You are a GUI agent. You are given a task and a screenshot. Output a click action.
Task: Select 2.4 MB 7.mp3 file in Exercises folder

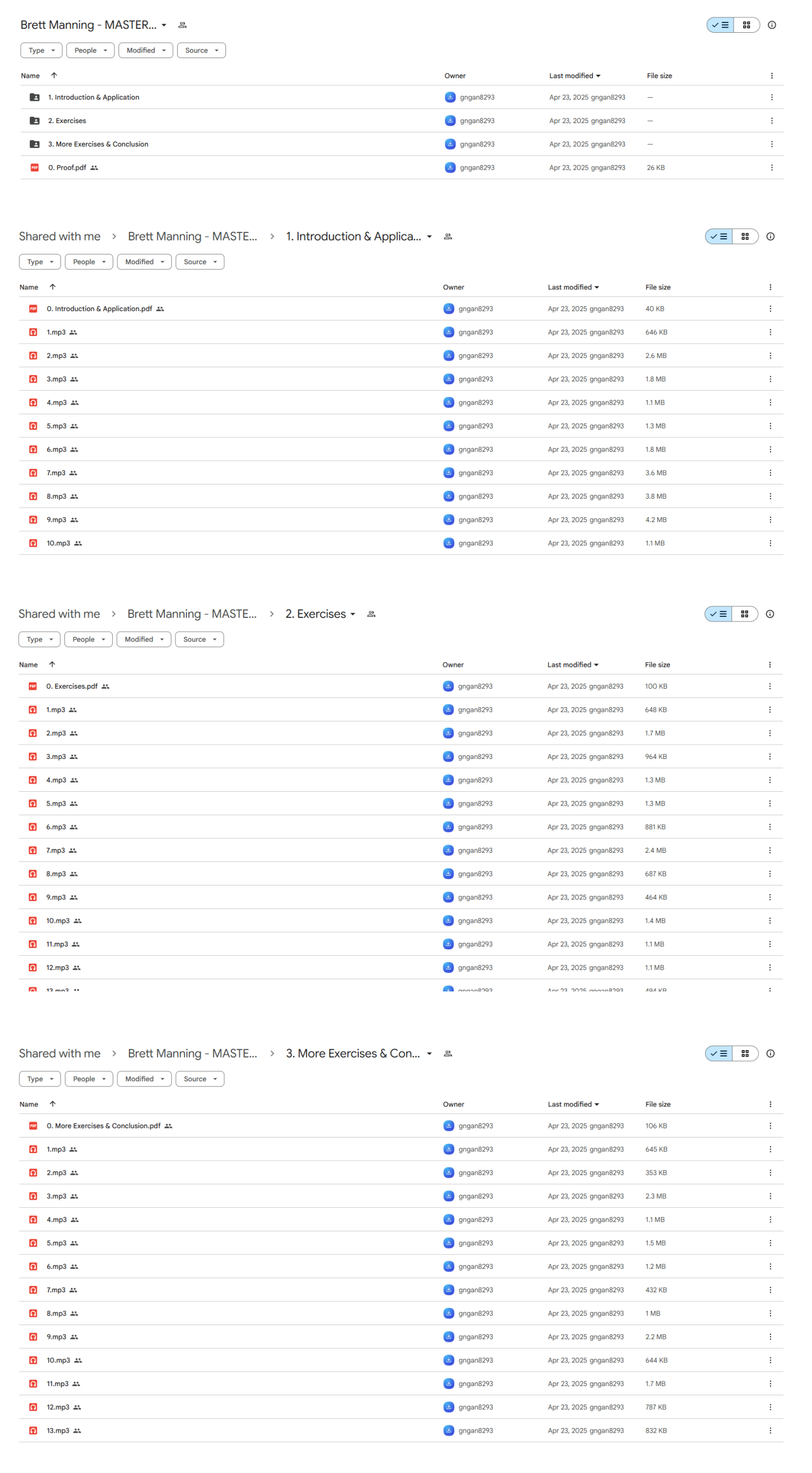click(400, 850)
